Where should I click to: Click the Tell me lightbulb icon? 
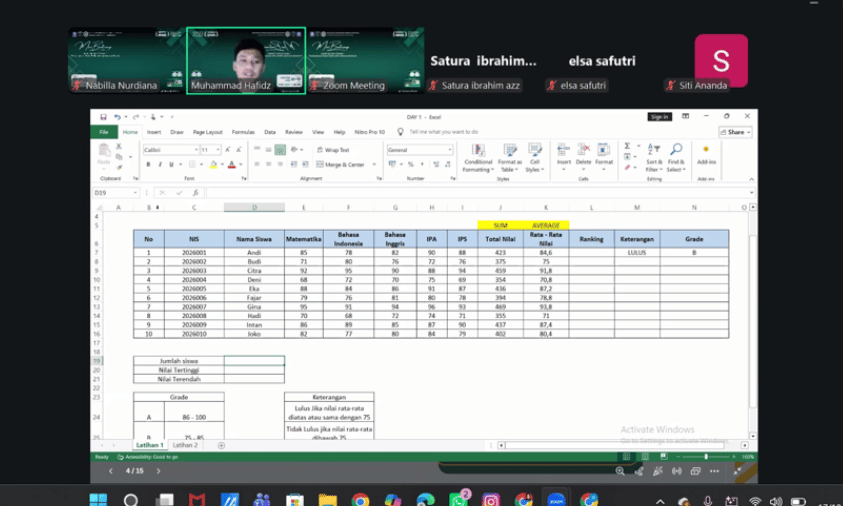pyautogui.click(x=400, y=132)
